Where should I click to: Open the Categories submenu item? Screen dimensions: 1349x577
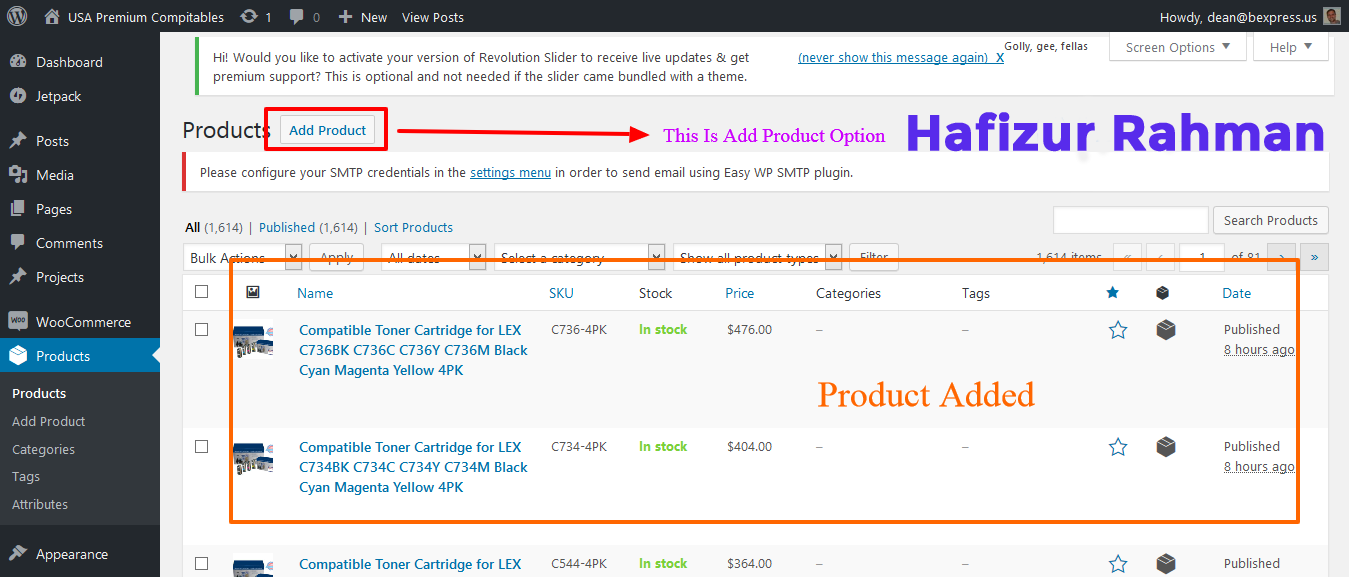[43, 449]
